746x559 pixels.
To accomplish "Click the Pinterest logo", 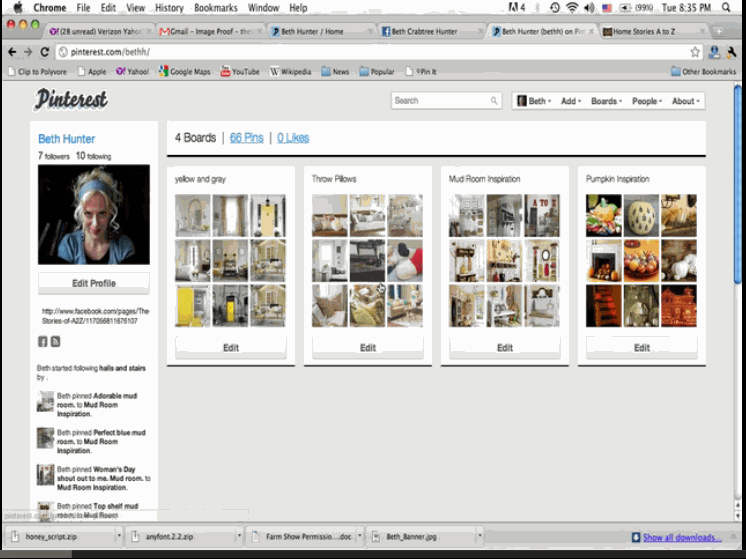I will 71,100.
